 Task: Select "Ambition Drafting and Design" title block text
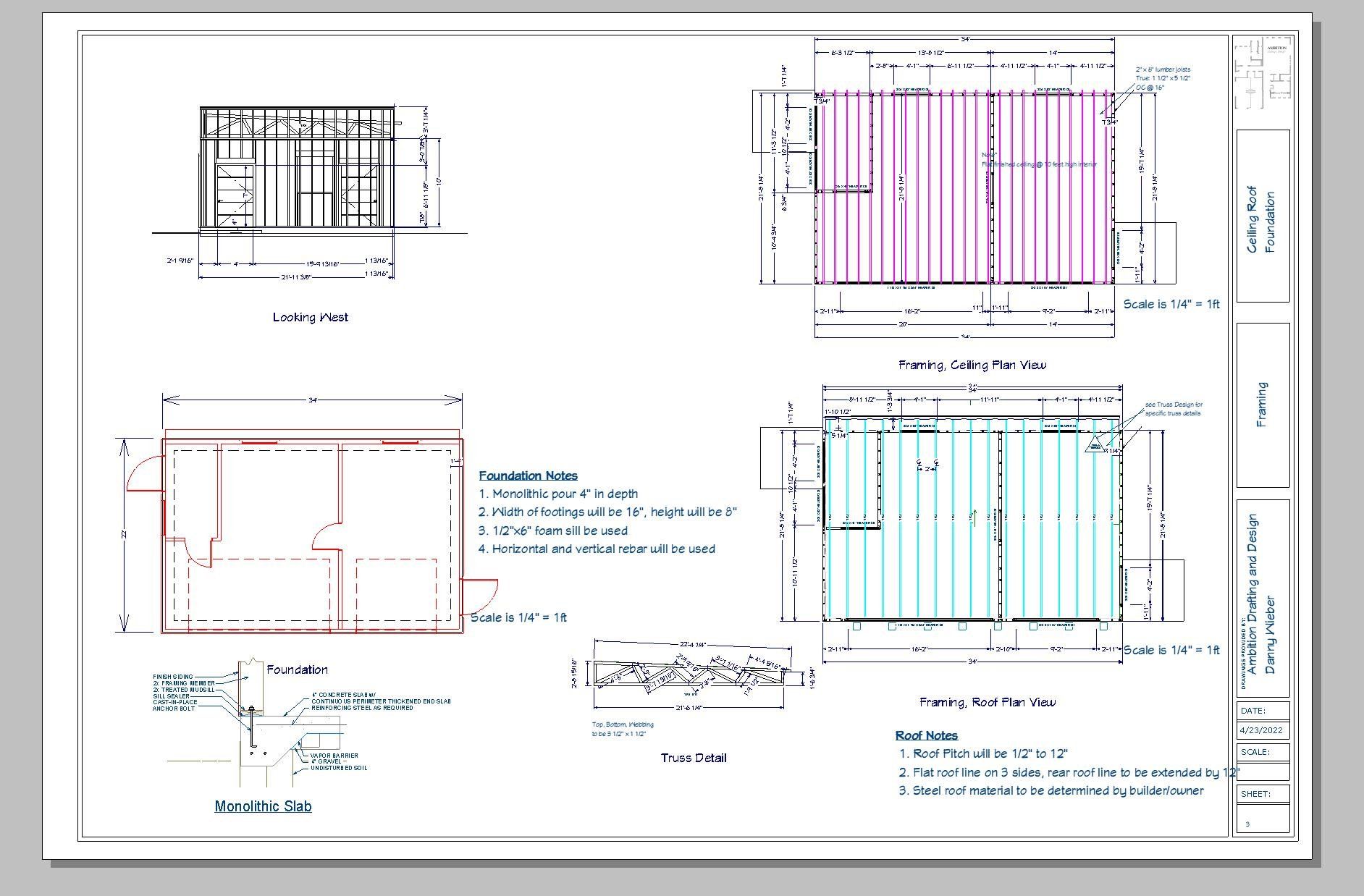[1253, 595]
